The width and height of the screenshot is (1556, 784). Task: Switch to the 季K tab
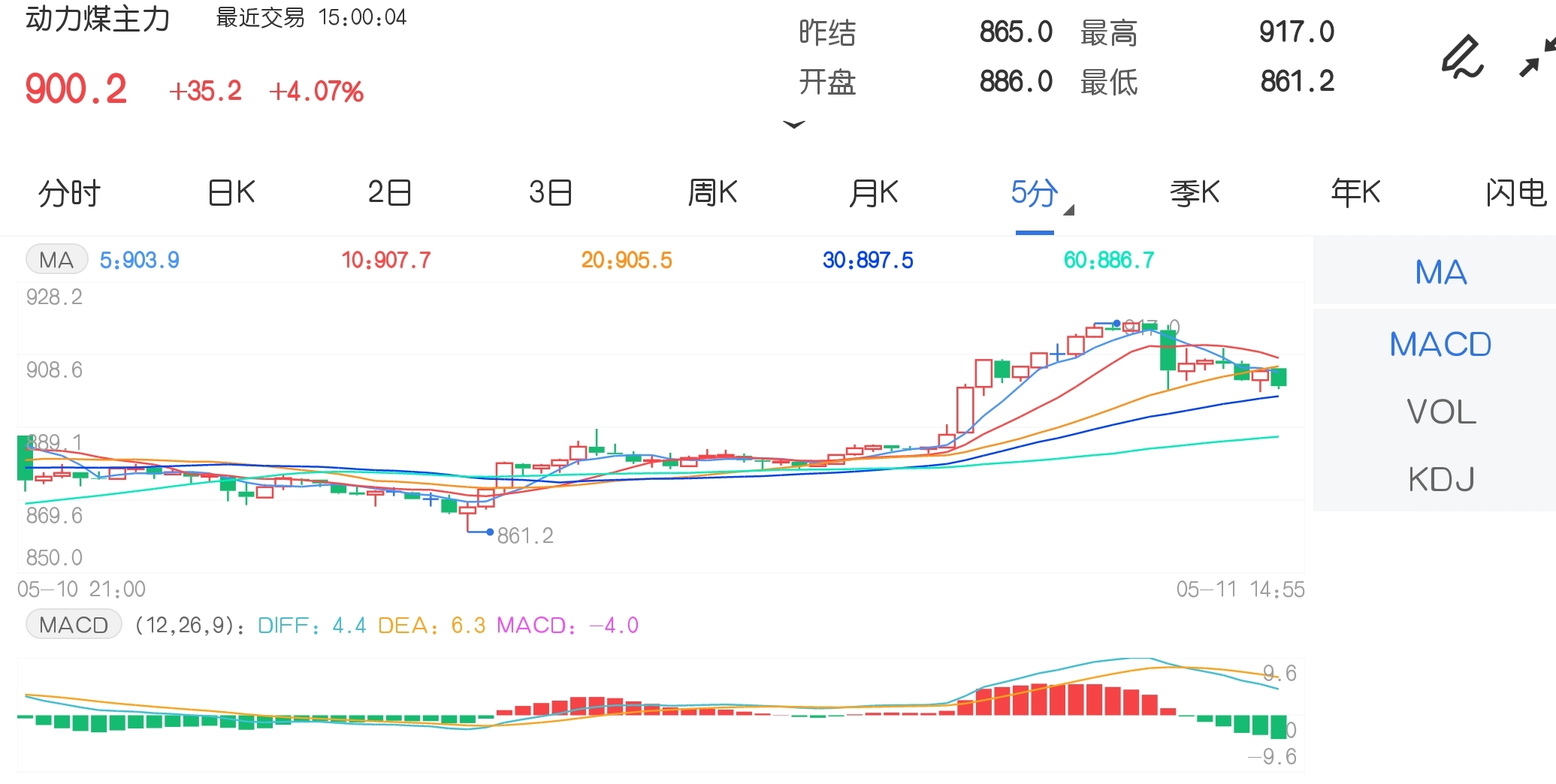point(1195,193)
